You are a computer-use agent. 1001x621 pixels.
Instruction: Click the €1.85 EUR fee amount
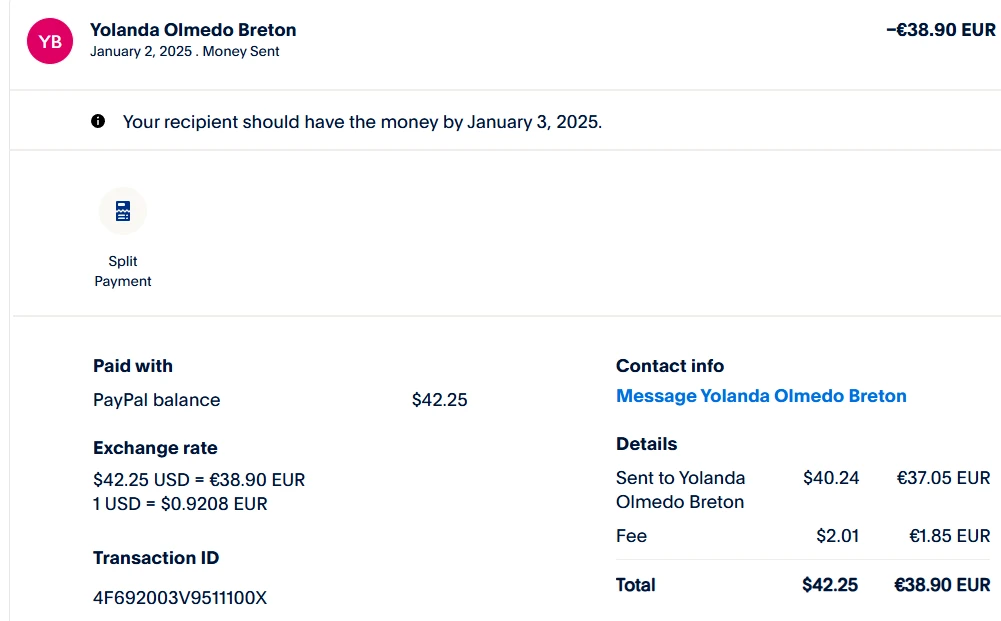(949, 536)
